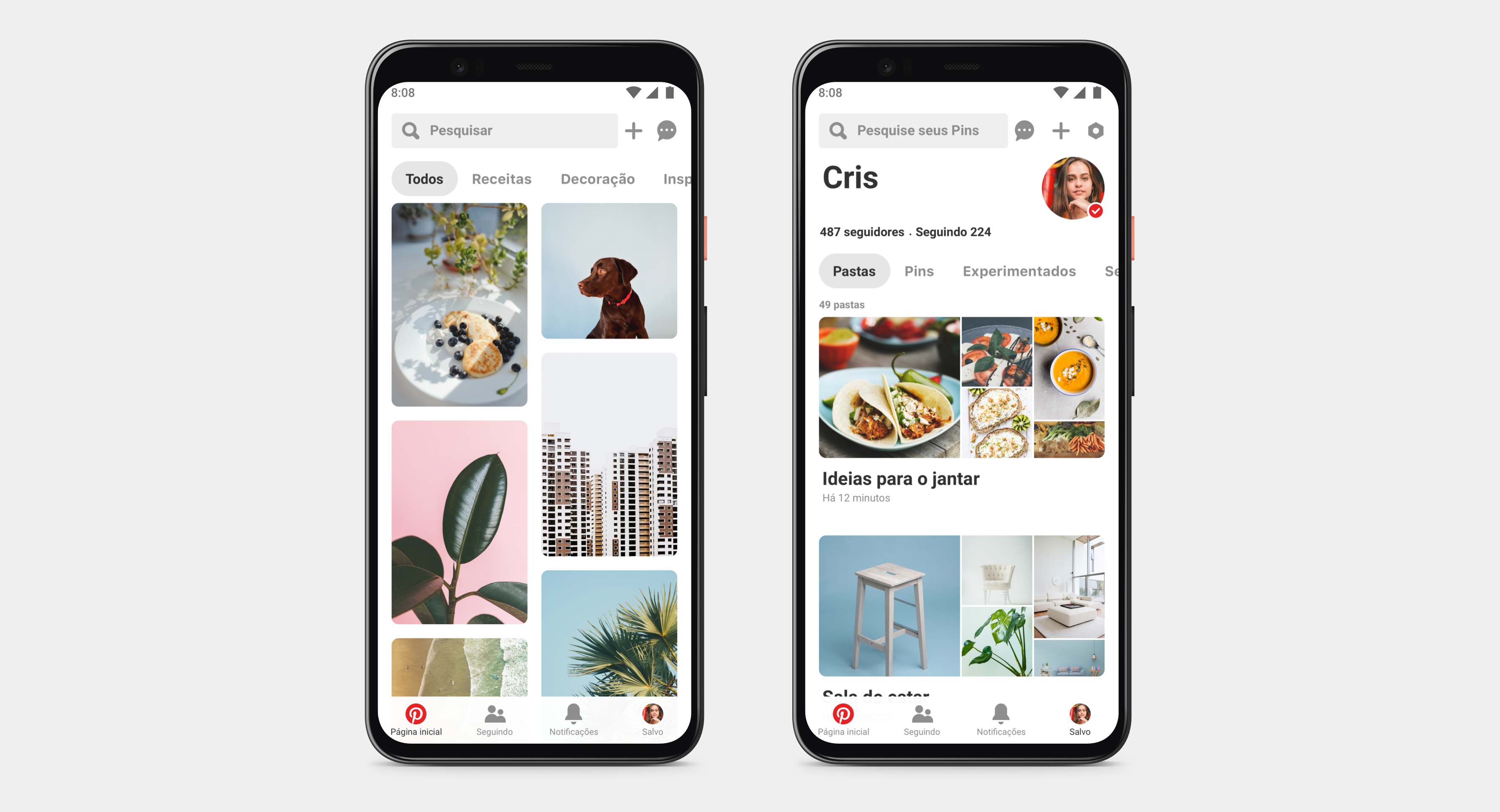Expand the hidden Se tab on profile

[x=1108, y=270]
